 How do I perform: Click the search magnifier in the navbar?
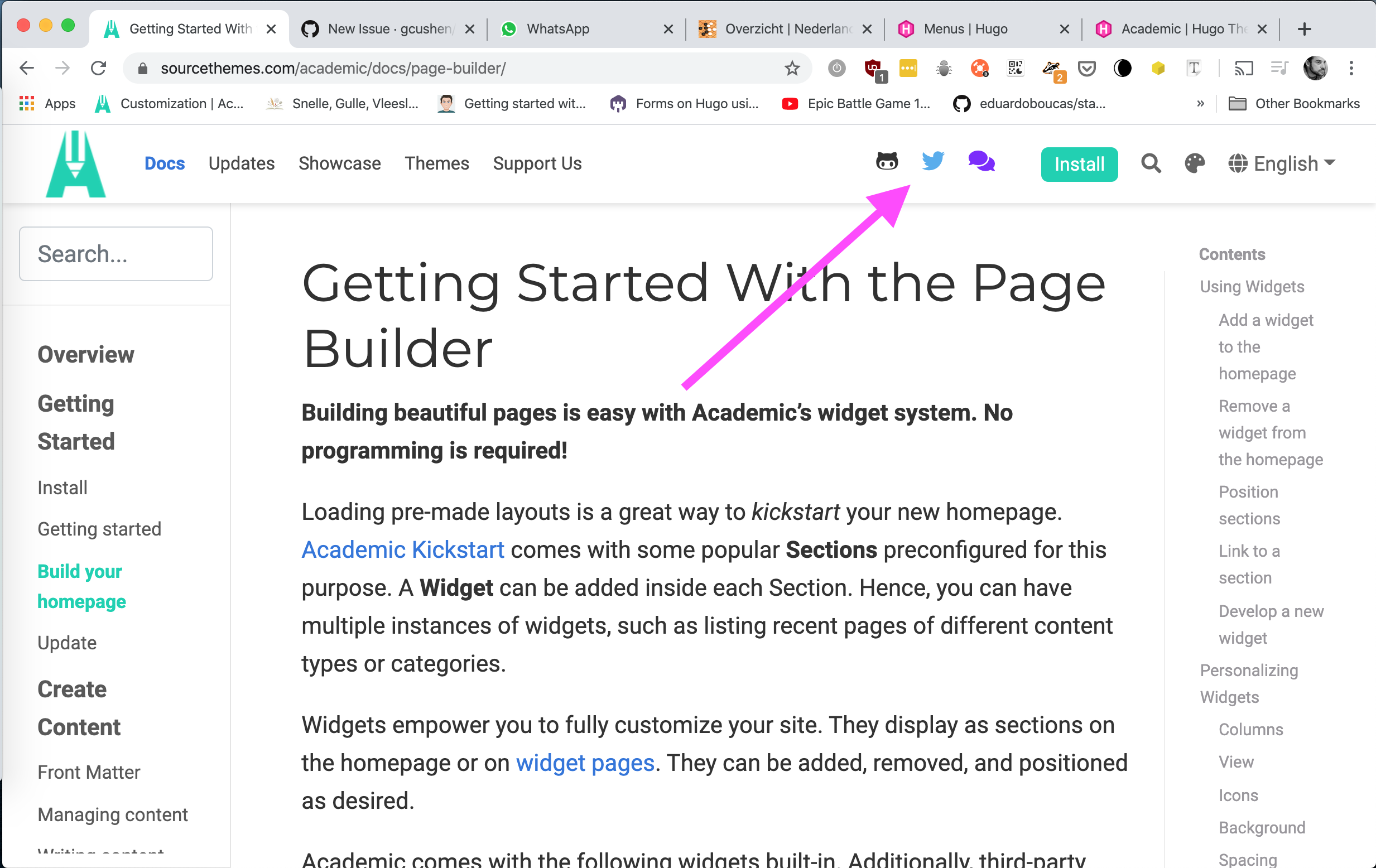point(1151,164)
